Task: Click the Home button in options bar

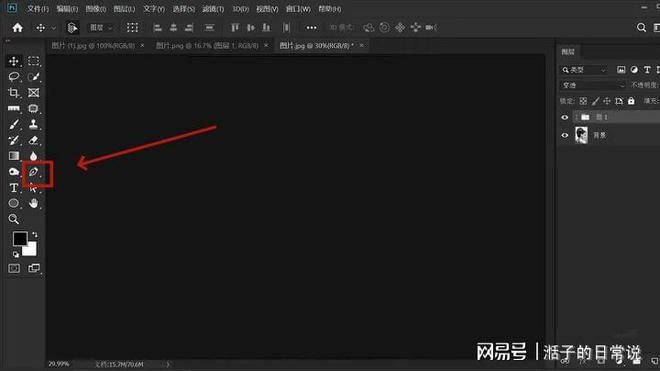Action: click(x=18, y=28)
